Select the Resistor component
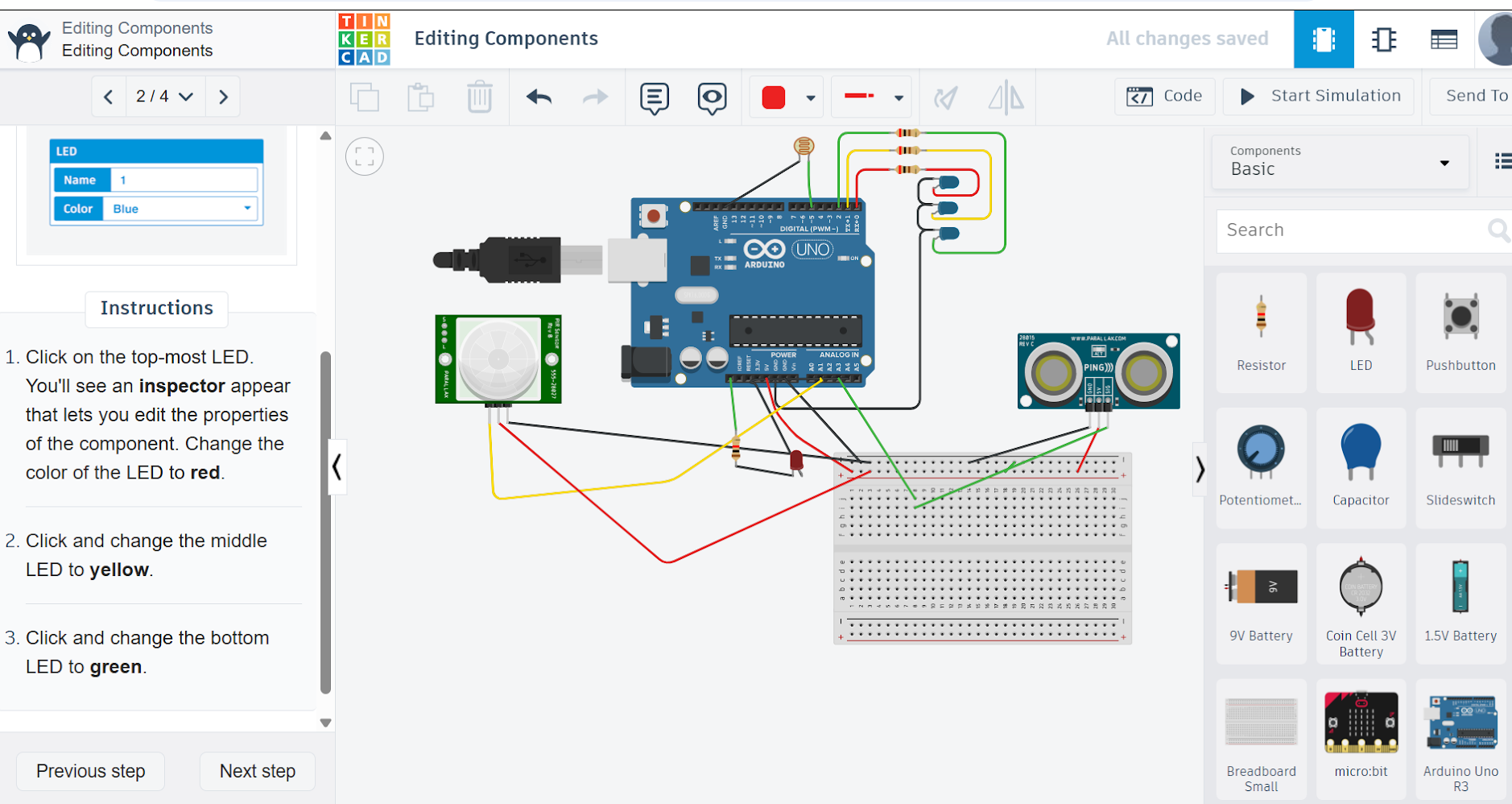The width and height of the screenshot is (1512, 804). (x=1261, y=332)
